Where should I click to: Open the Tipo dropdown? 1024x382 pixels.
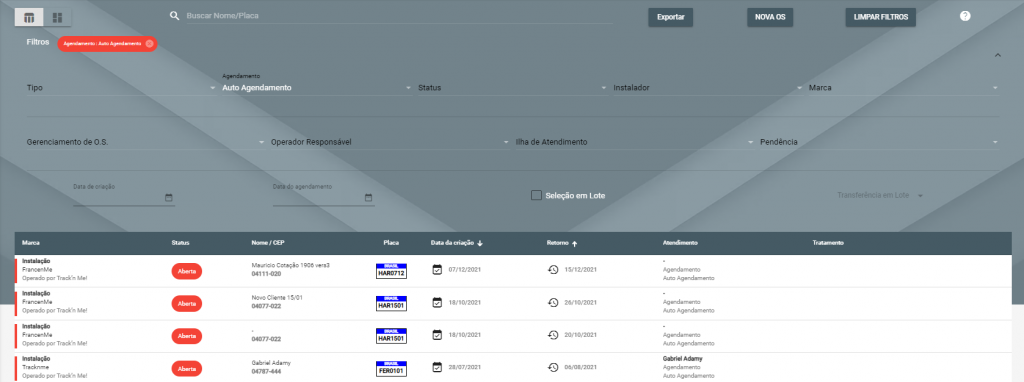point(121,88)
